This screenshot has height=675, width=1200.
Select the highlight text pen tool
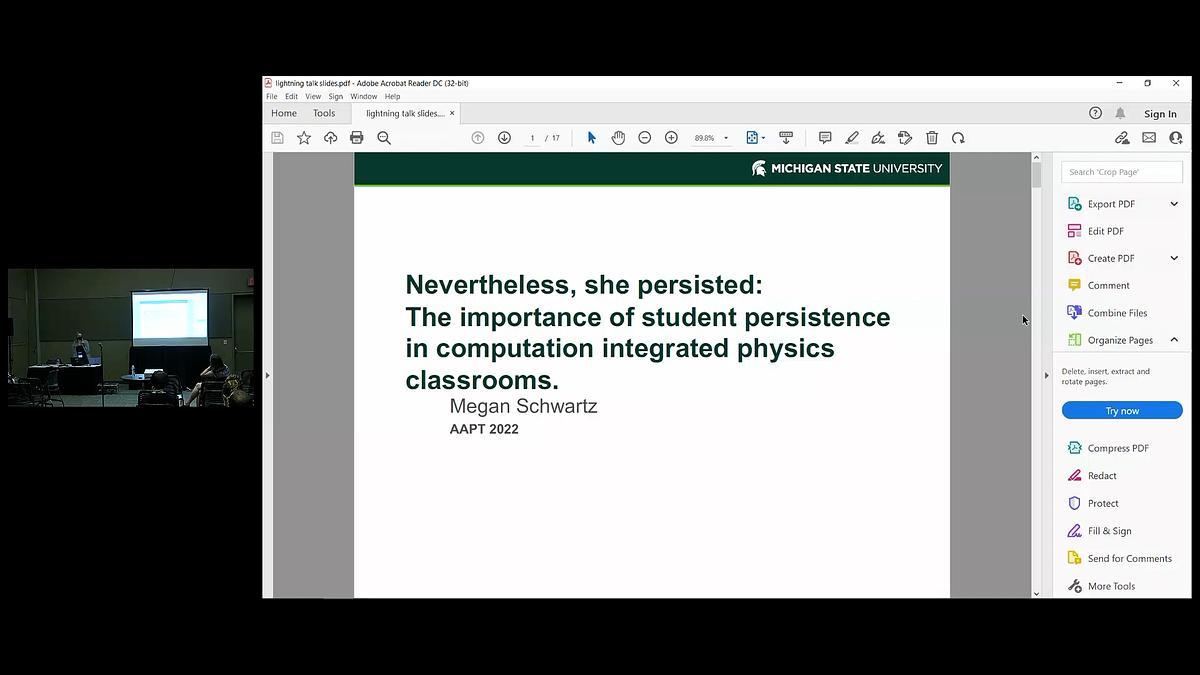tap(852, 138)
